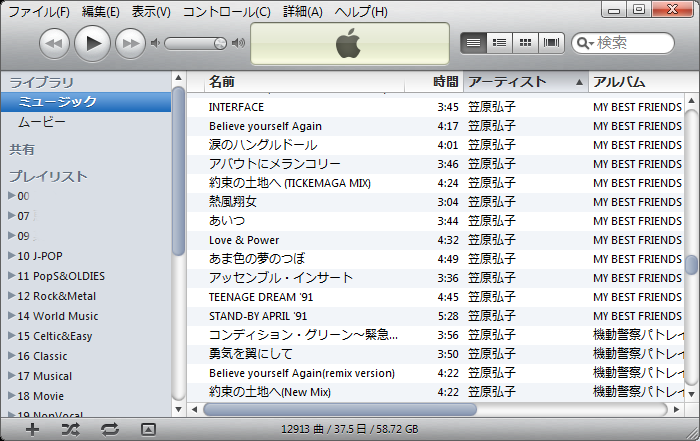
Task: Expand the 00 playlist folder
Action: 12,195
